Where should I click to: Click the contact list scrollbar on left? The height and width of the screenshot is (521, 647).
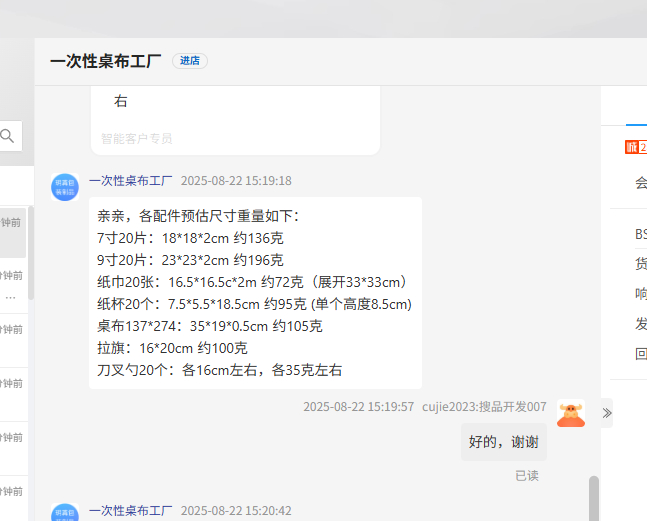pos(31,252)
